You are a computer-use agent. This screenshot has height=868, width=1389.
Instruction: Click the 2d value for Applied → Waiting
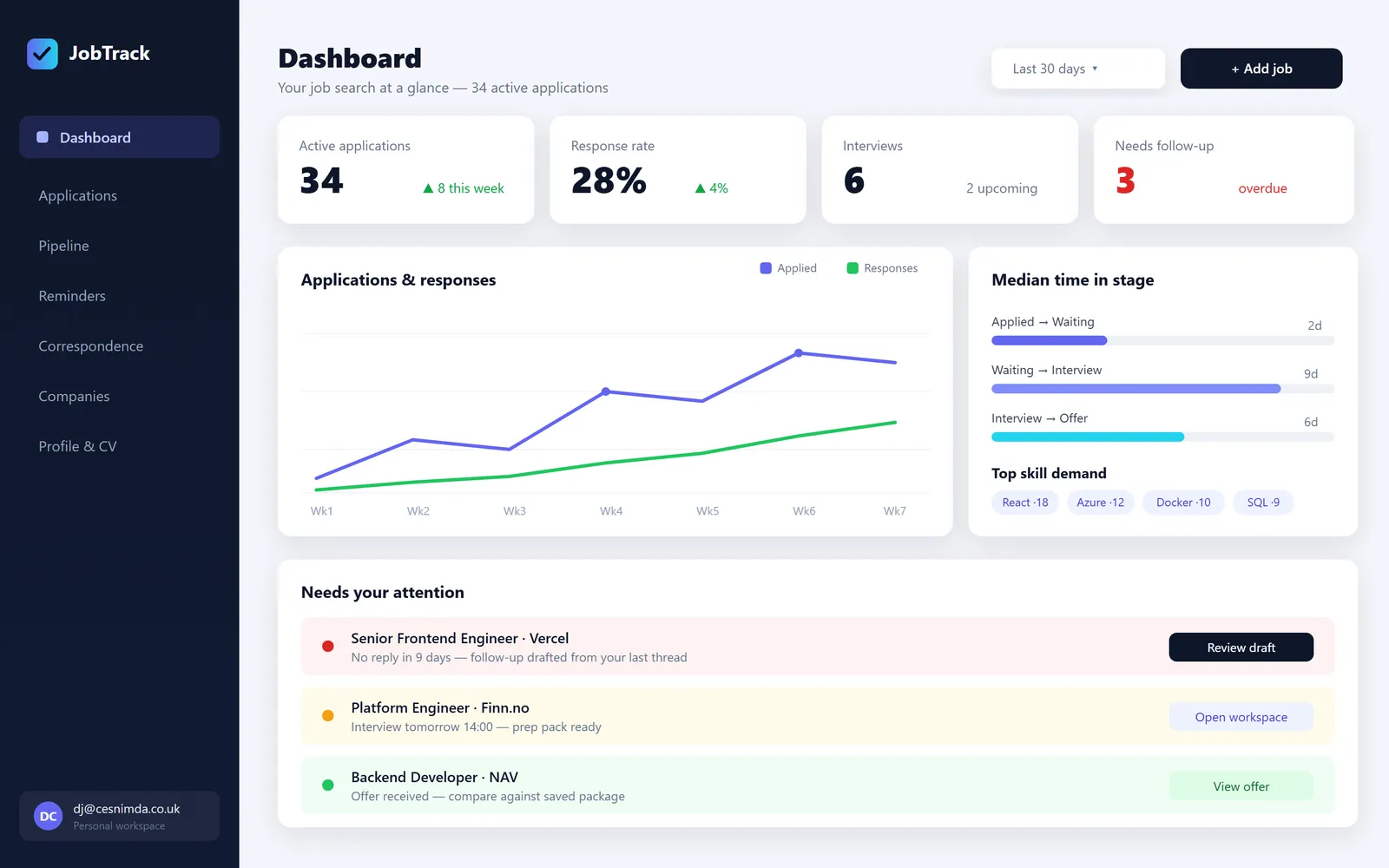1314,325
